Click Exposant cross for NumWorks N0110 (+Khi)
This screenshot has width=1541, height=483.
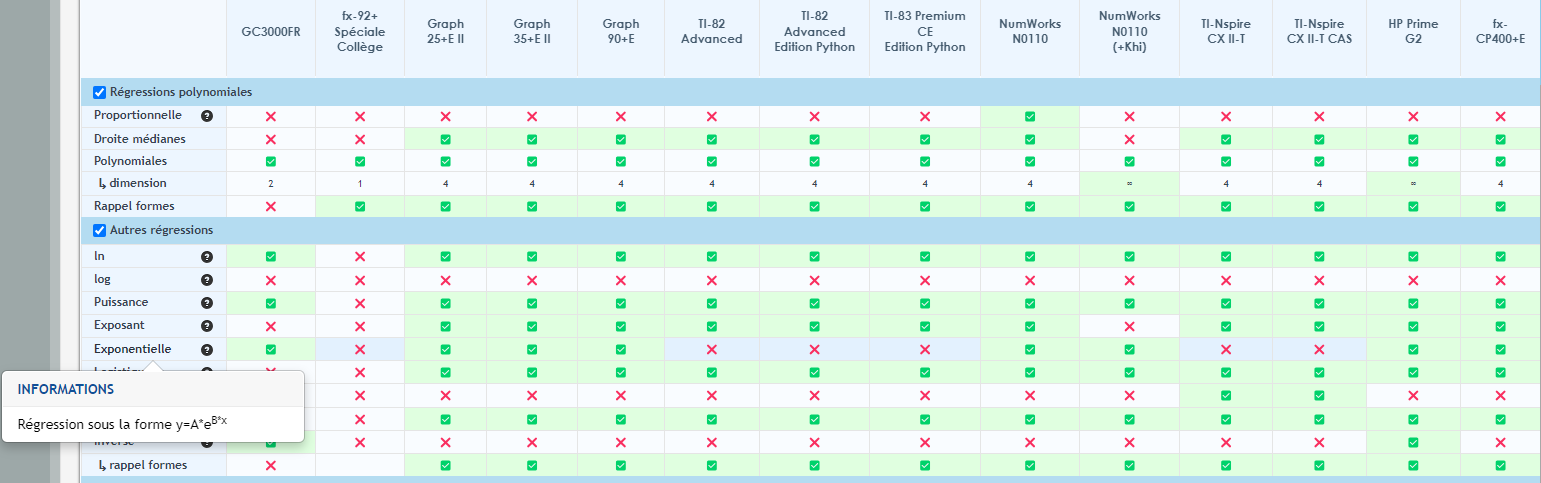pos(1129,326)
